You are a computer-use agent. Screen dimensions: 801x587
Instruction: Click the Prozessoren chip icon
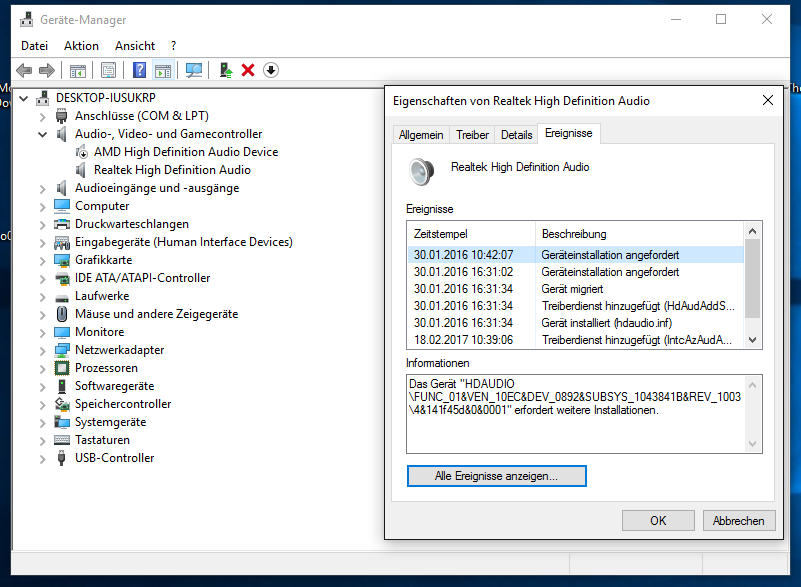click(x=62, y=368)
